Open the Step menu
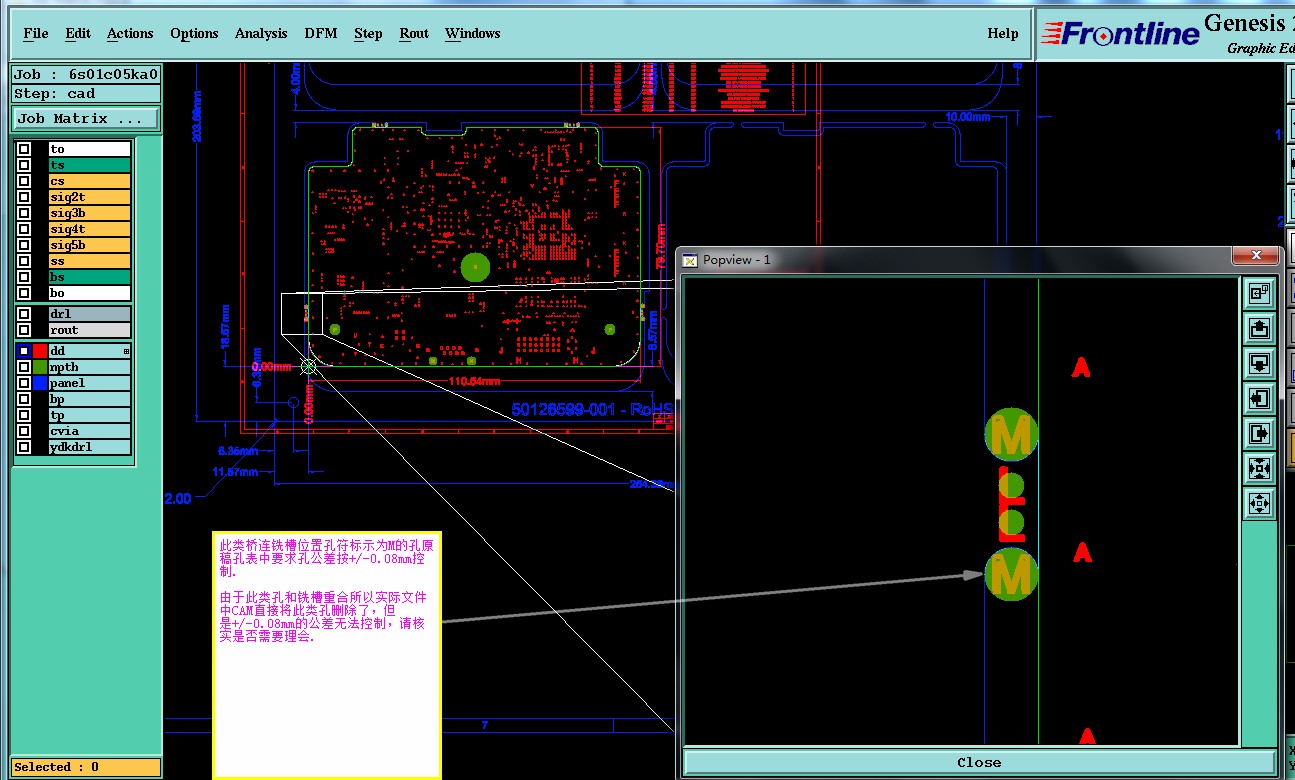This screenshot has height=780, width=1295. [368, 33]
